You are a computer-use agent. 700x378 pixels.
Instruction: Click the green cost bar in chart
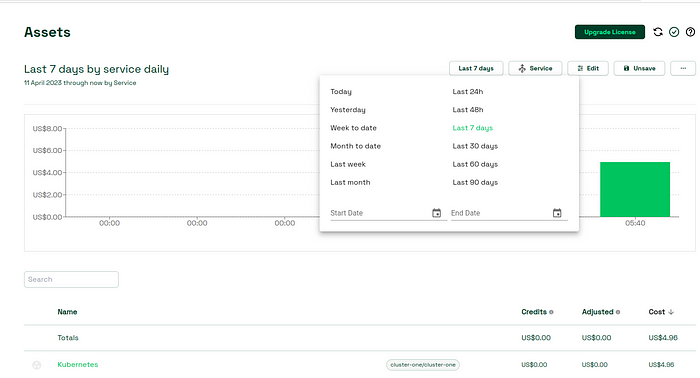tap(635, 189)
